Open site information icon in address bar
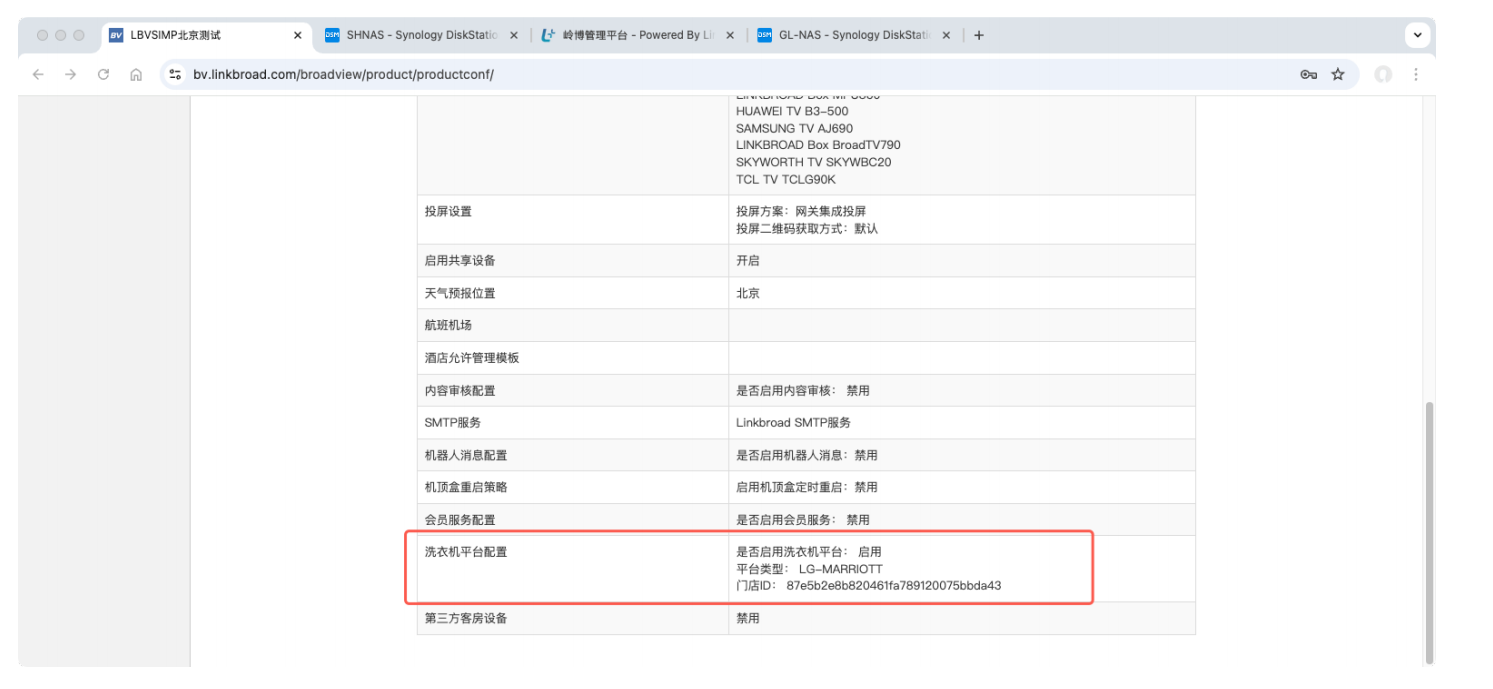The height and width of the screenshot is (689, 1493). pyautogui.click(x=175, y=74)
